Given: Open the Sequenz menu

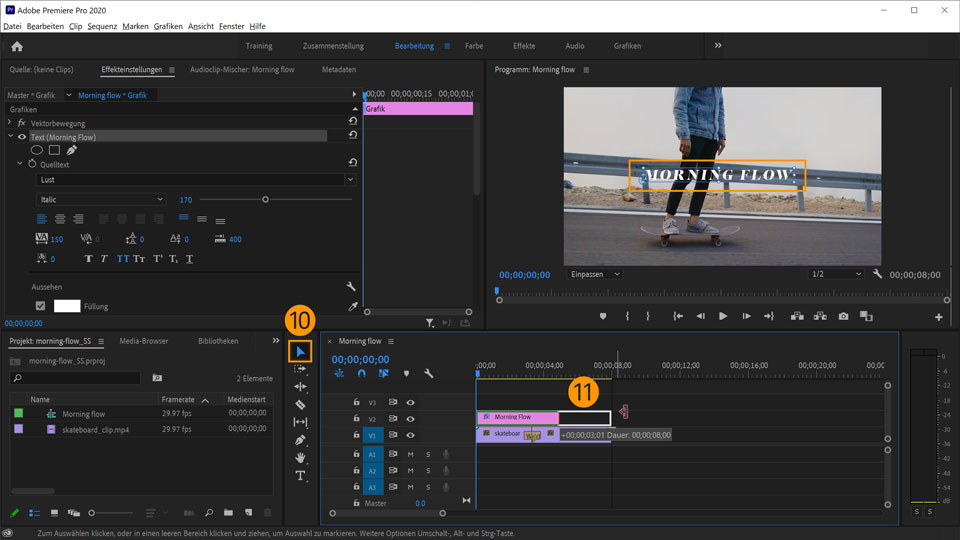Looking at the screenshot, I should 102,26.
